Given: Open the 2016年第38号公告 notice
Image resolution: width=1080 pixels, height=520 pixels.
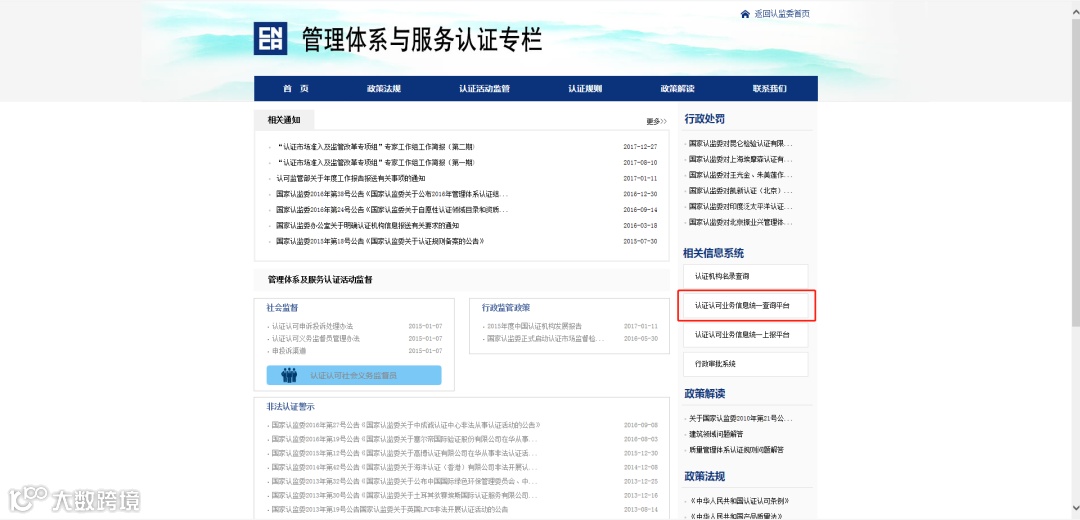Looking at the screenshot, I should (392, 194).
